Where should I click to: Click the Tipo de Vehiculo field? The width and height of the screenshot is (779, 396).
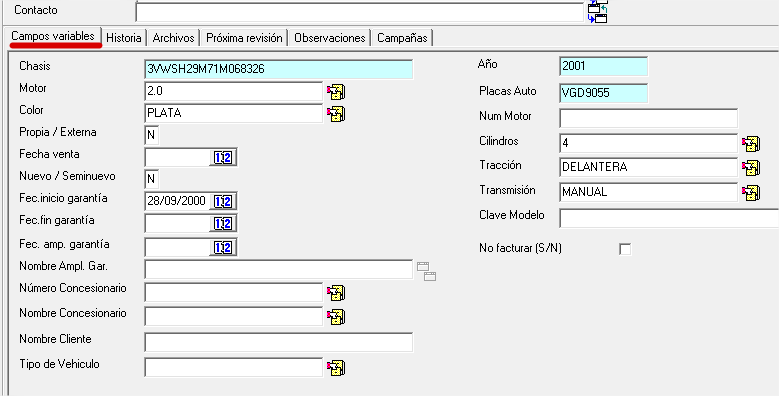pos(234,368)
